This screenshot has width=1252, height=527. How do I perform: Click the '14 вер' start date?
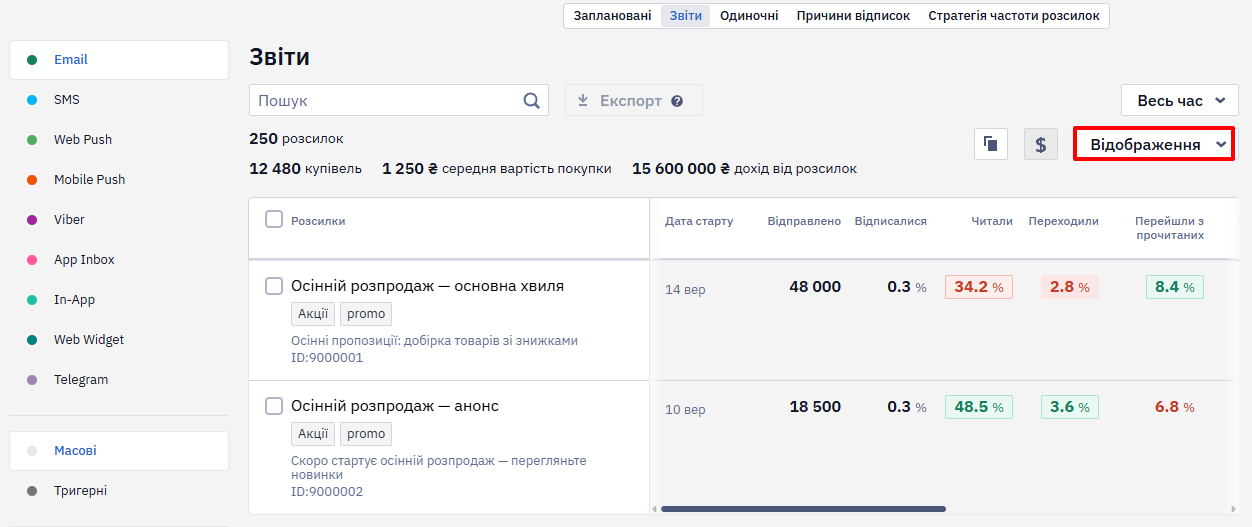pyautogui.click(x=685, y=290)
